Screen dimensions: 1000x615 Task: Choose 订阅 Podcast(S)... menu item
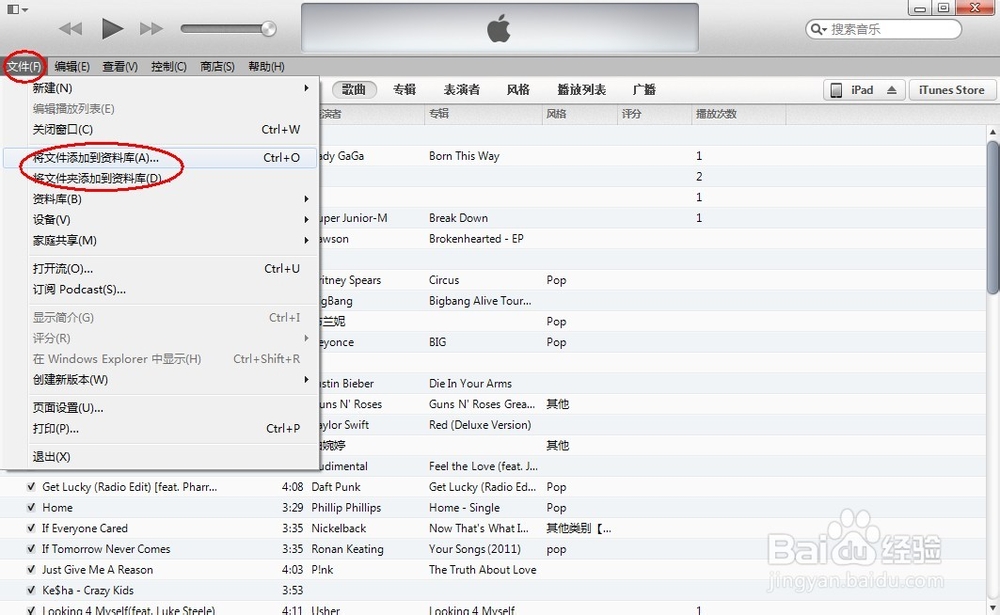tap(159, 290)
